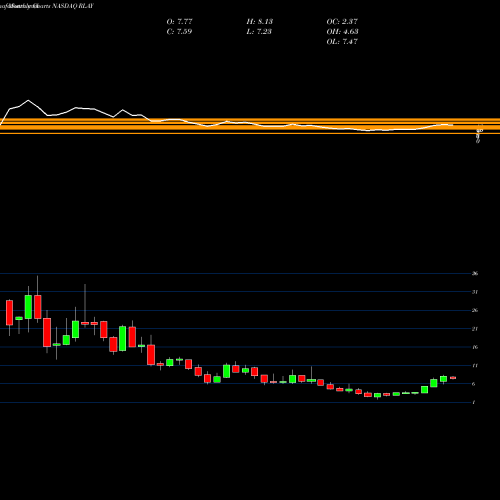The width and height of the screenshot is (500, 500).
Task: Click the NASDAQ RLAY chart title
Action: pos(72,6)
